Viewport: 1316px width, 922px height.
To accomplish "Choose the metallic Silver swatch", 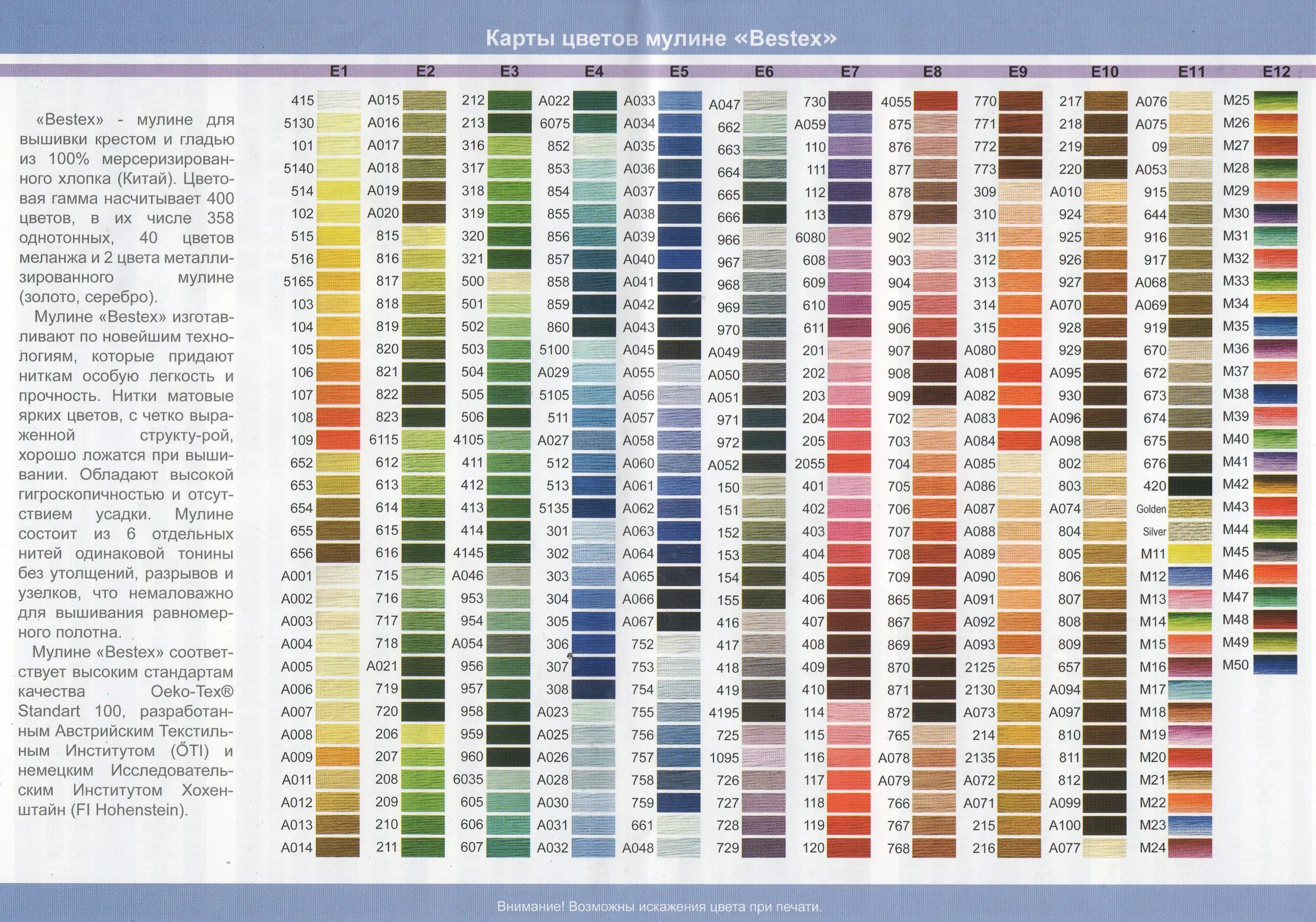I will click(x=1191, y=531).
